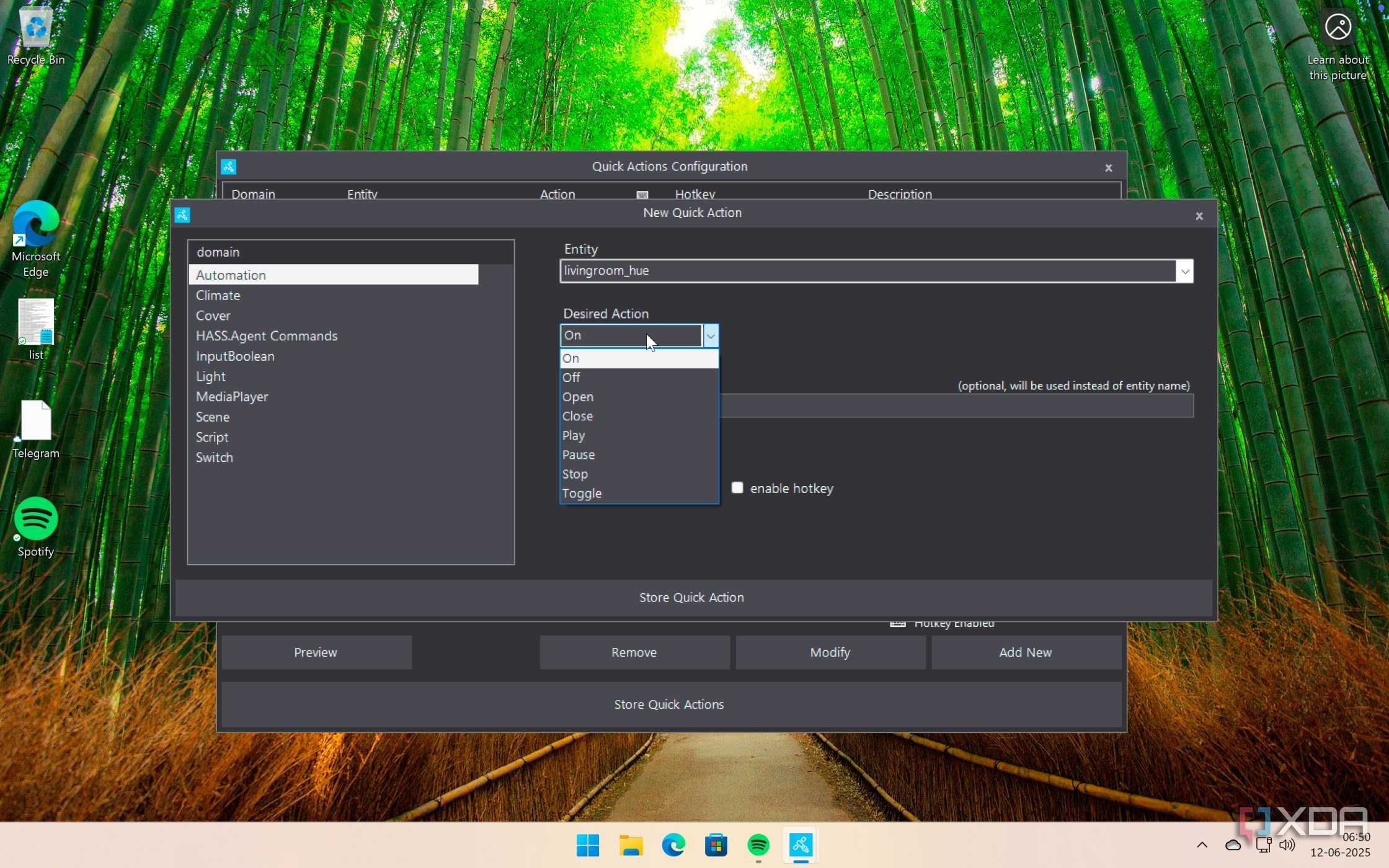This screenshot has height=868, width=1389.
Task: Choose Open in the action list
Action: click(x=639, y=397)
